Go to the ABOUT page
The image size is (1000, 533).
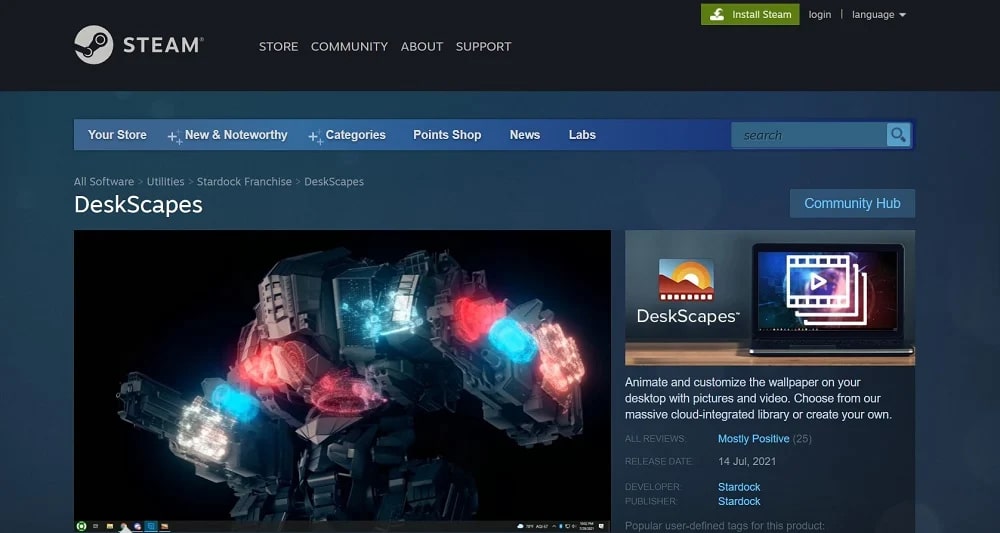pos(422,47)
